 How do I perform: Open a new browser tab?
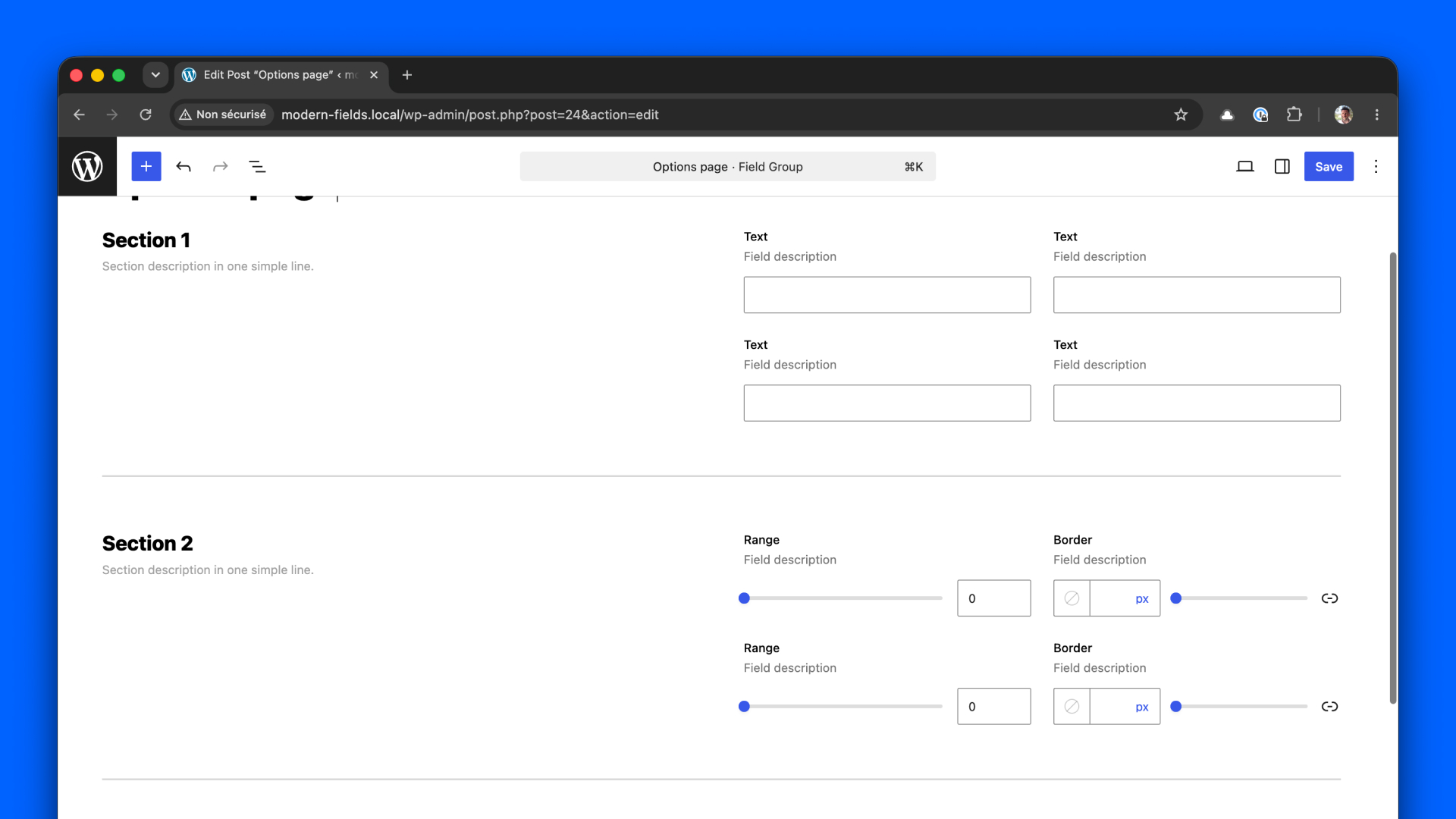(x=407, y=74)
